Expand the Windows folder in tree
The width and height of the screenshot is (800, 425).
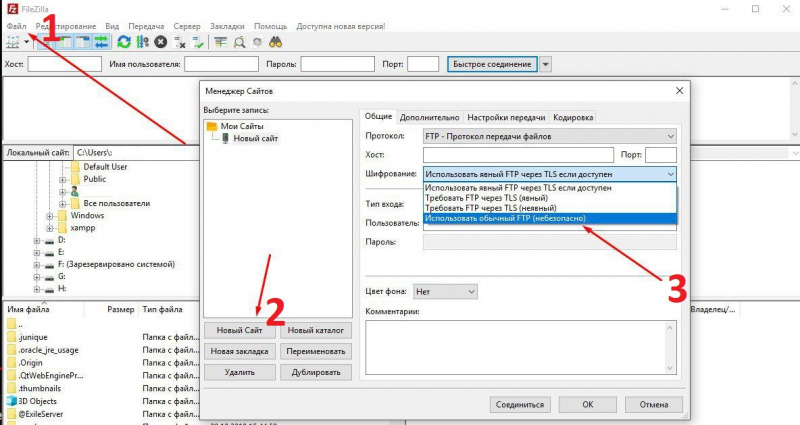point(50,216)
